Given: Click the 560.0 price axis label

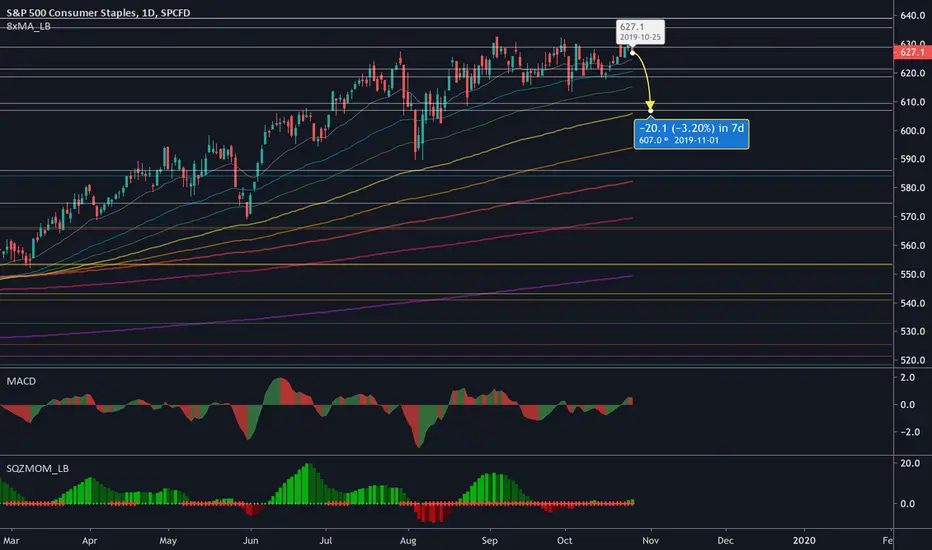Looking at the screenshot, I should click(912, 246).
